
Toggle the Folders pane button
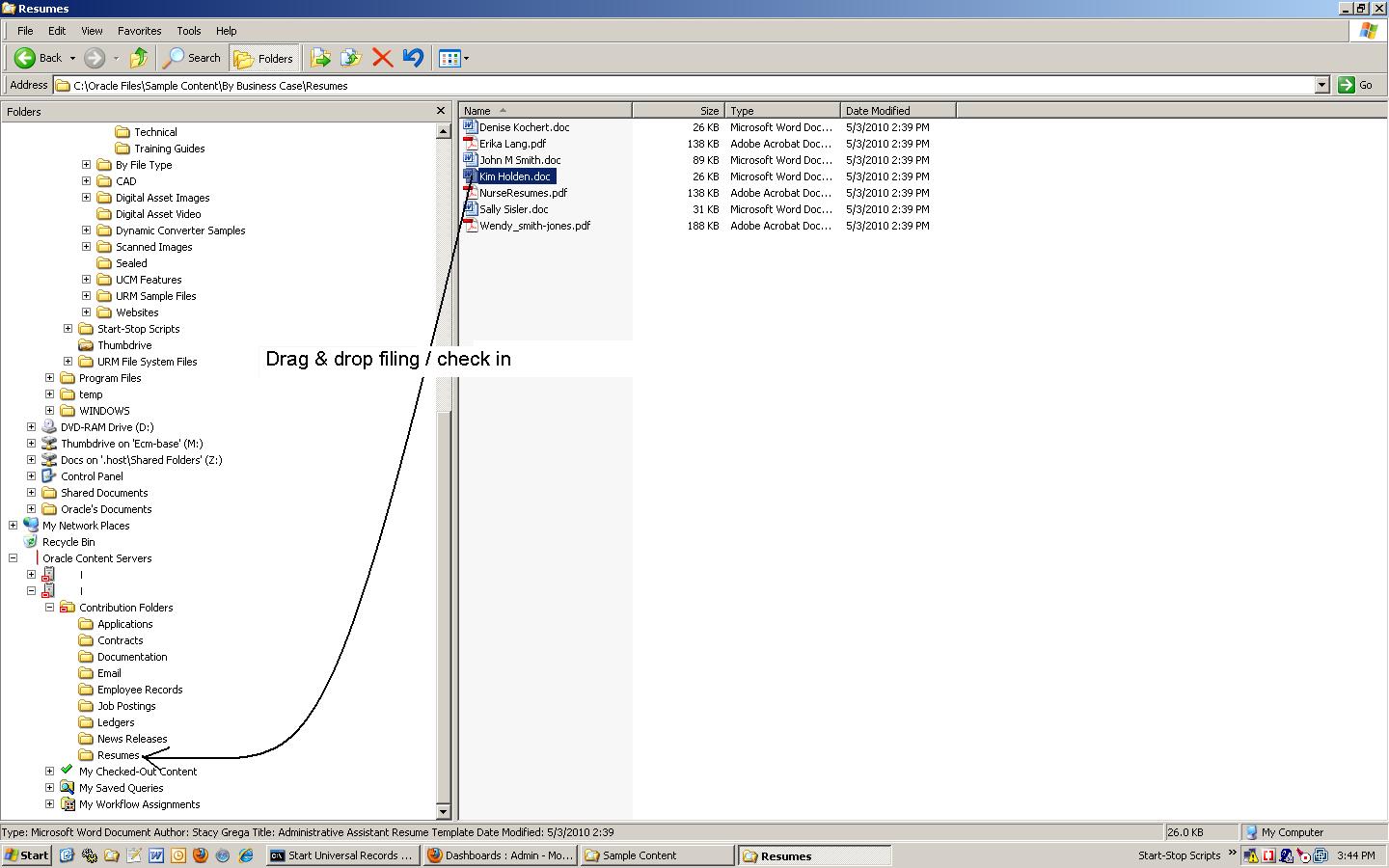(x=263, y=58)
